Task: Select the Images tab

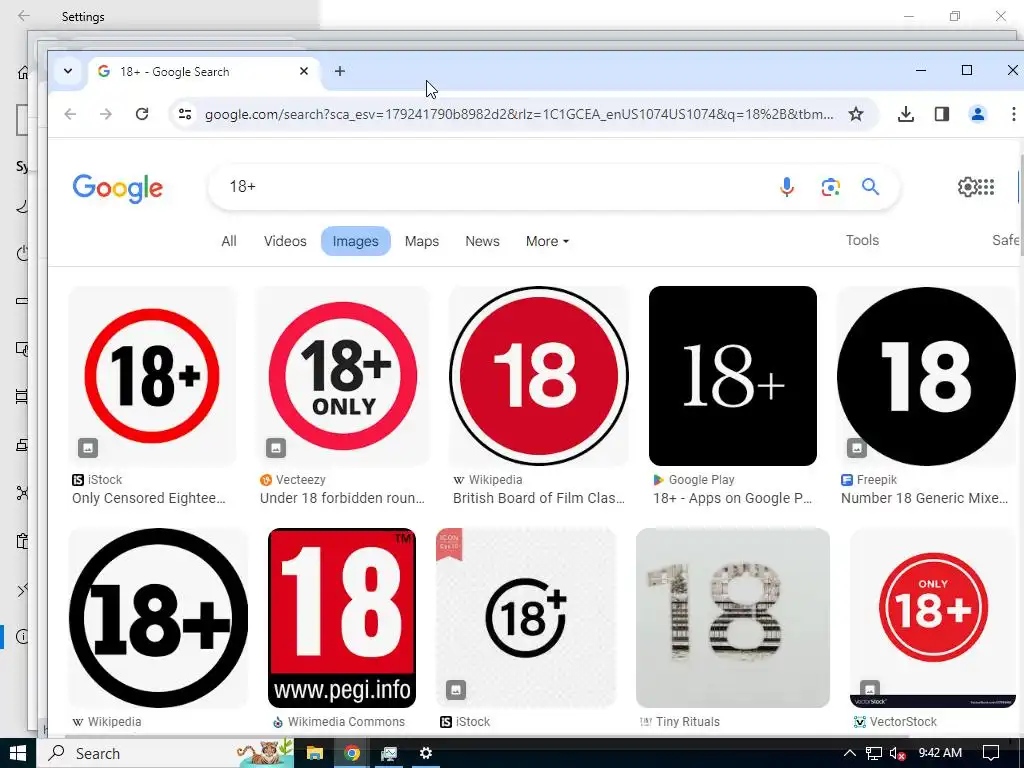Action: 355,241
